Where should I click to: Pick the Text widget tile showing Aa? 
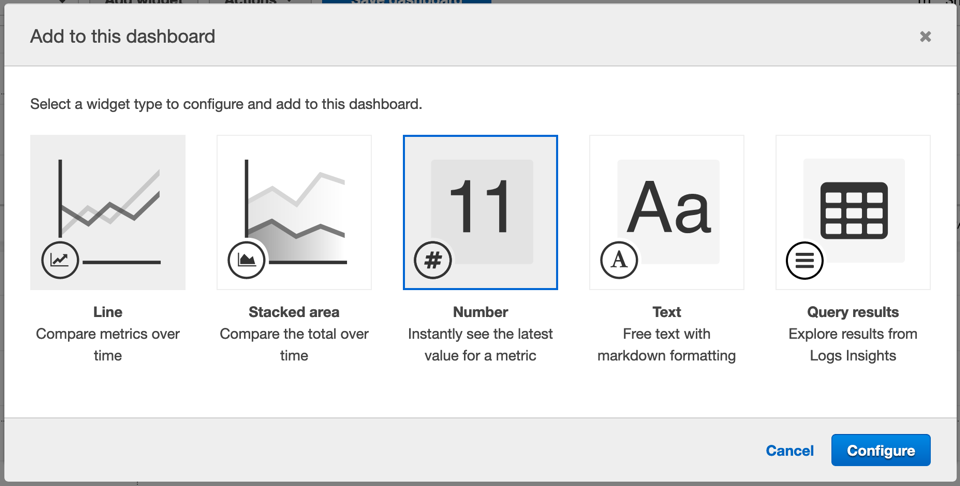(x=667, y=212)
